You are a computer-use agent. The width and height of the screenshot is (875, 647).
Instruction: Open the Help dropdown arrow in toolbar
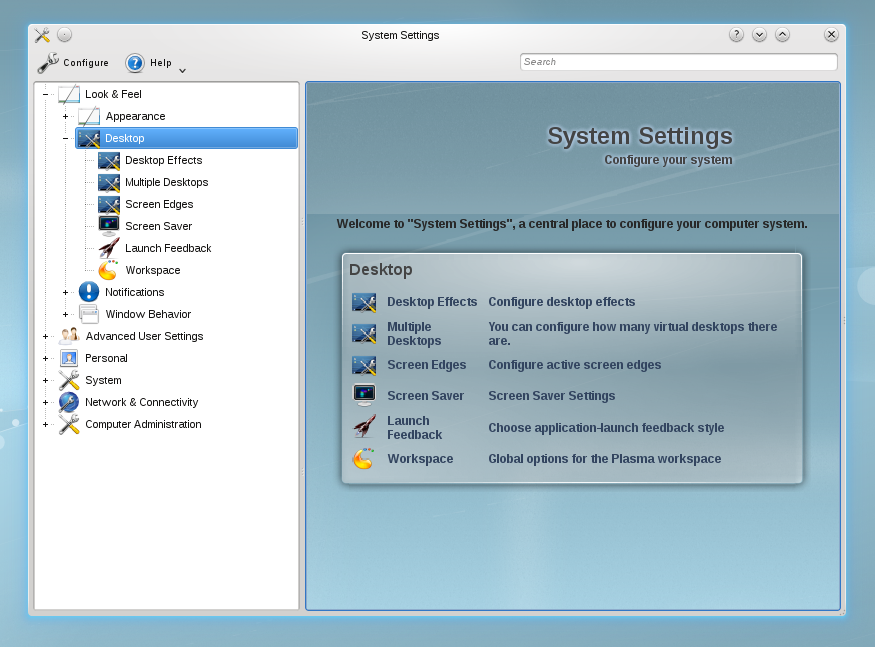[x=181, y=70]
